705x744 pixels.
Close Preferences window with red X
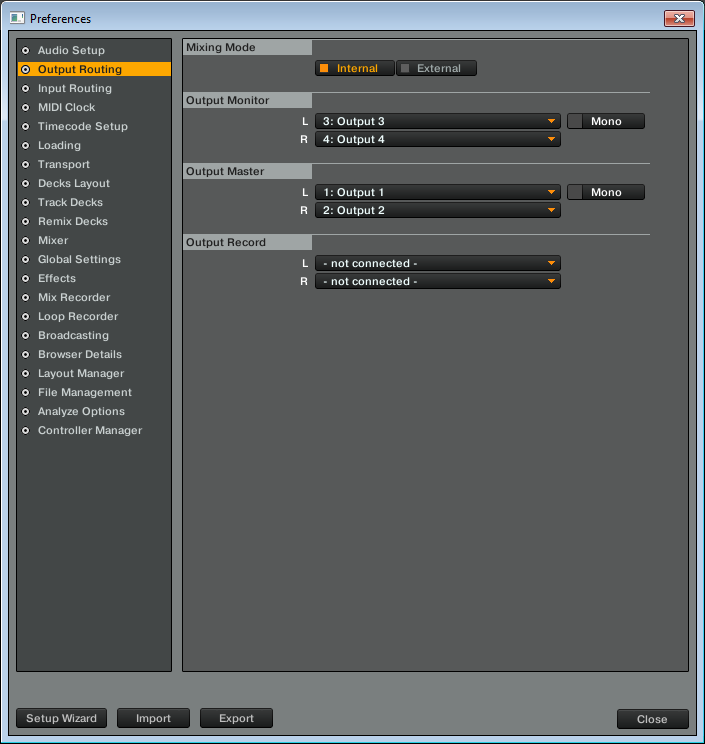point(679,19)
